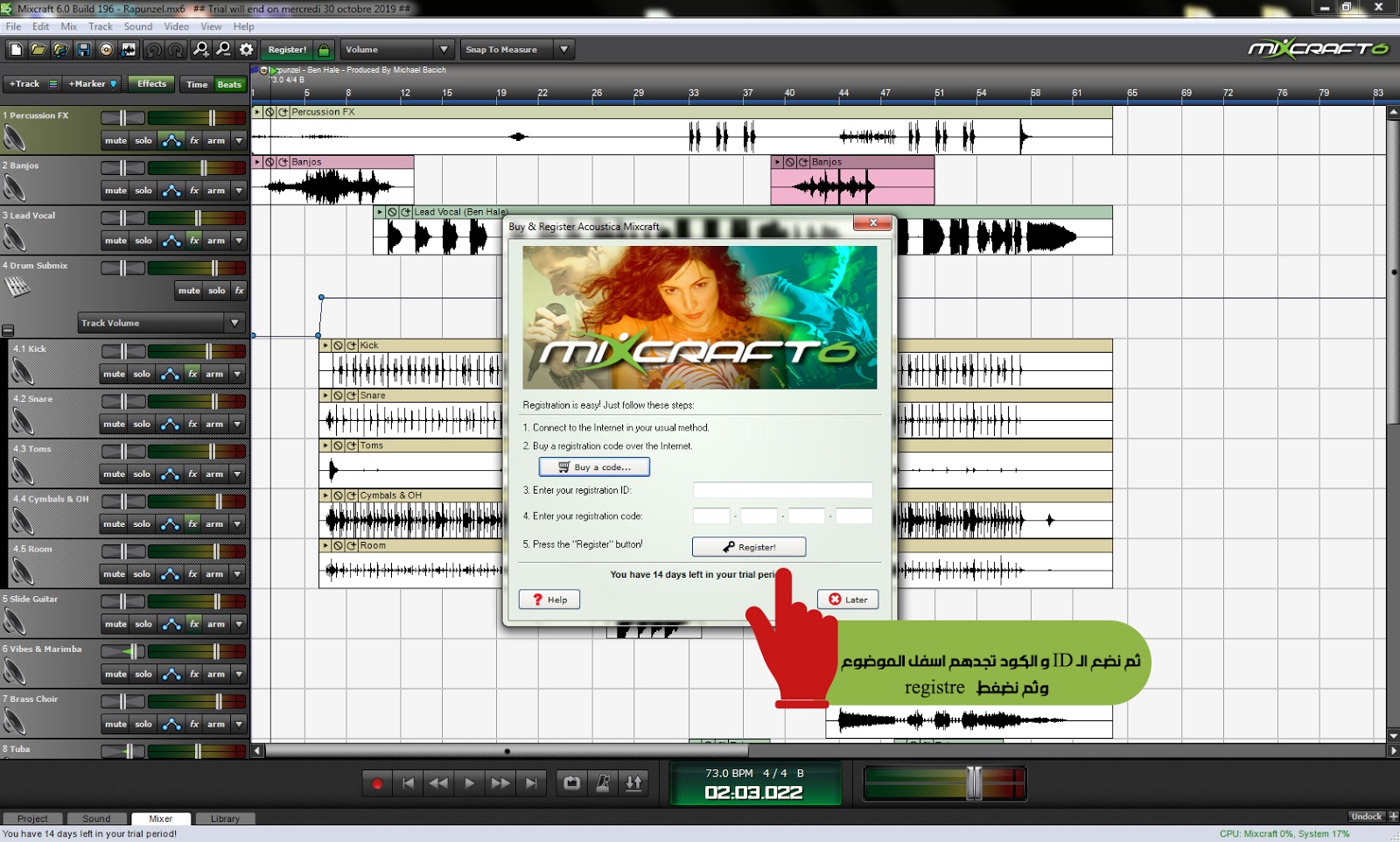
Task: Open the Mix menu
Action: pos(68,26)
